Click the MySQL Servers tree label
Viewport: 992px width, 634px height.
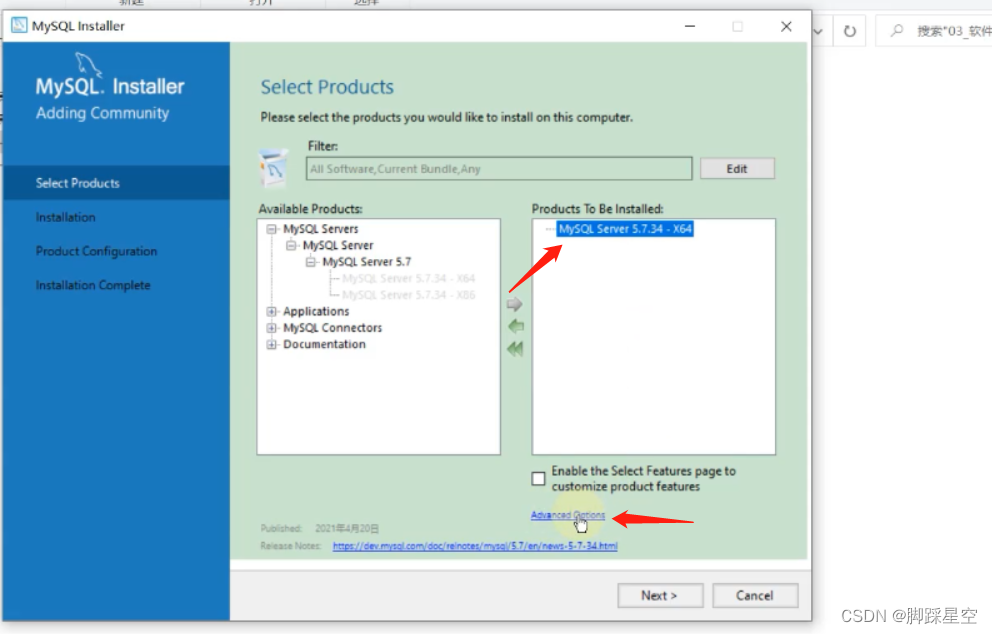point(321,229)
